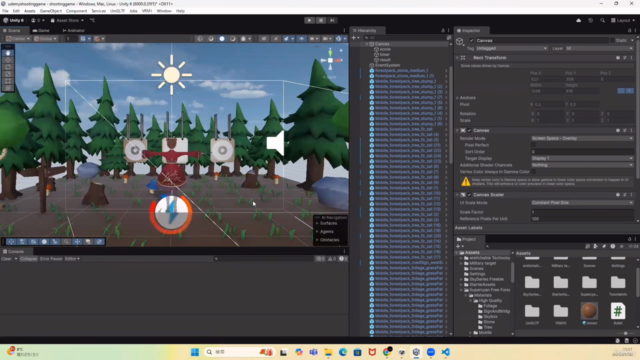Select the Move tool in Scene toolbar

(8, 60)
